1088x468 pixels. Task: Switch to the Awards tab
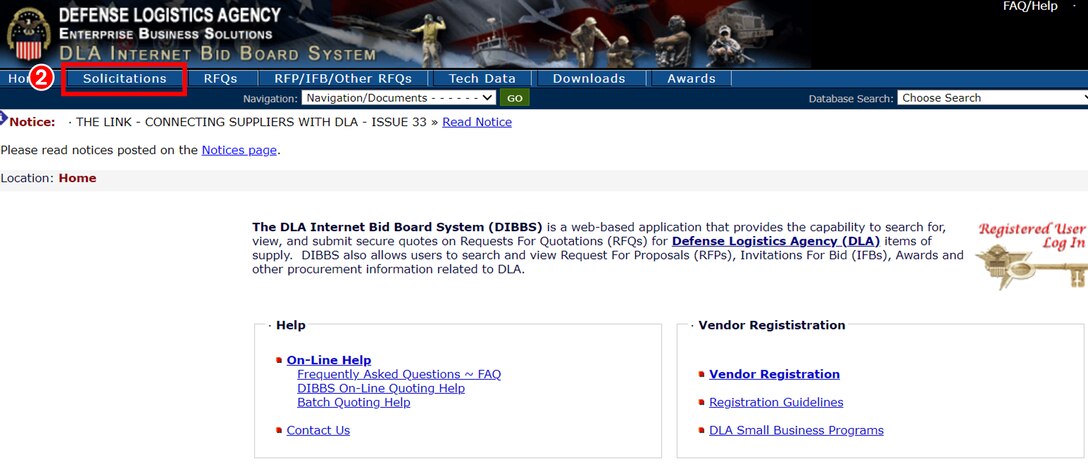coord(691,78)
